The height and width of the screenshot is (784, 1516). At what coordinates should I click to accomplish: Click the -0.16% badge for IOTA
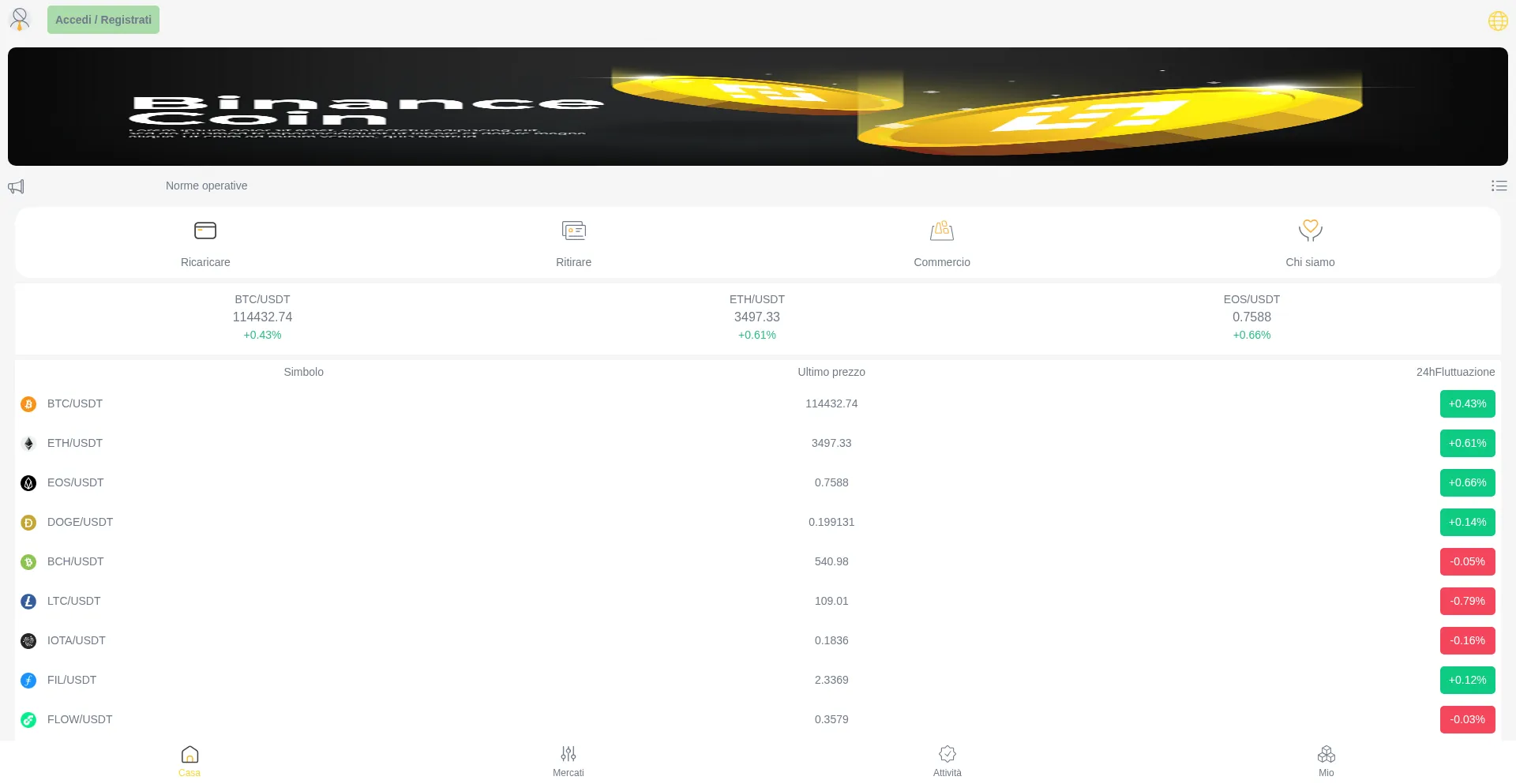point(1467,640)
